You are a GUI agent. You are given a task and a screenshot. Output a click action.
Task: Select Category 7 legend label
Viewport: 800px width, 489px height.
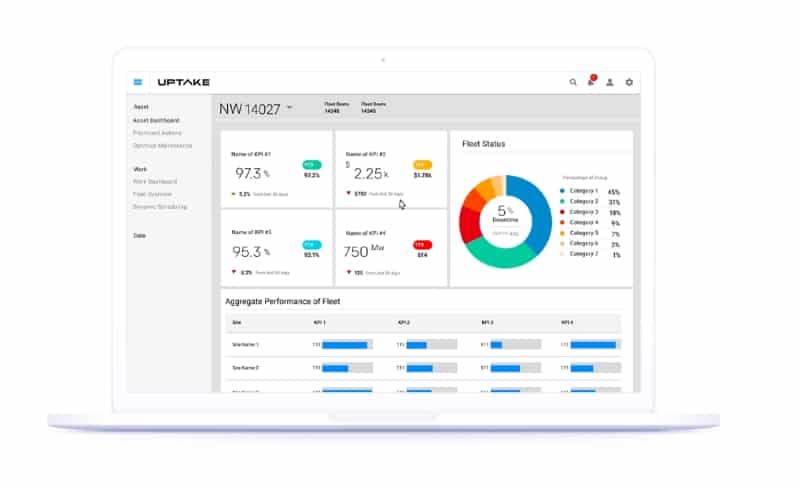(584, 254)
